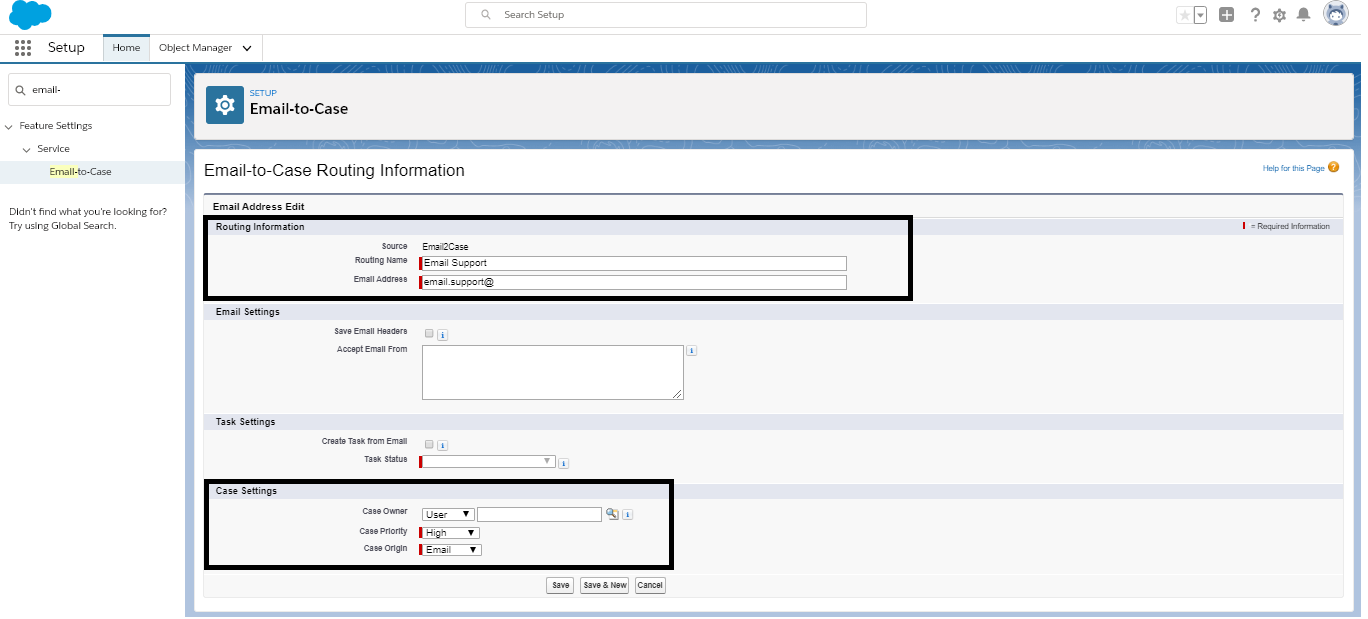Click the Quick Find search magnifier icon
This screenshot has height=619, width=1368.
20,90
